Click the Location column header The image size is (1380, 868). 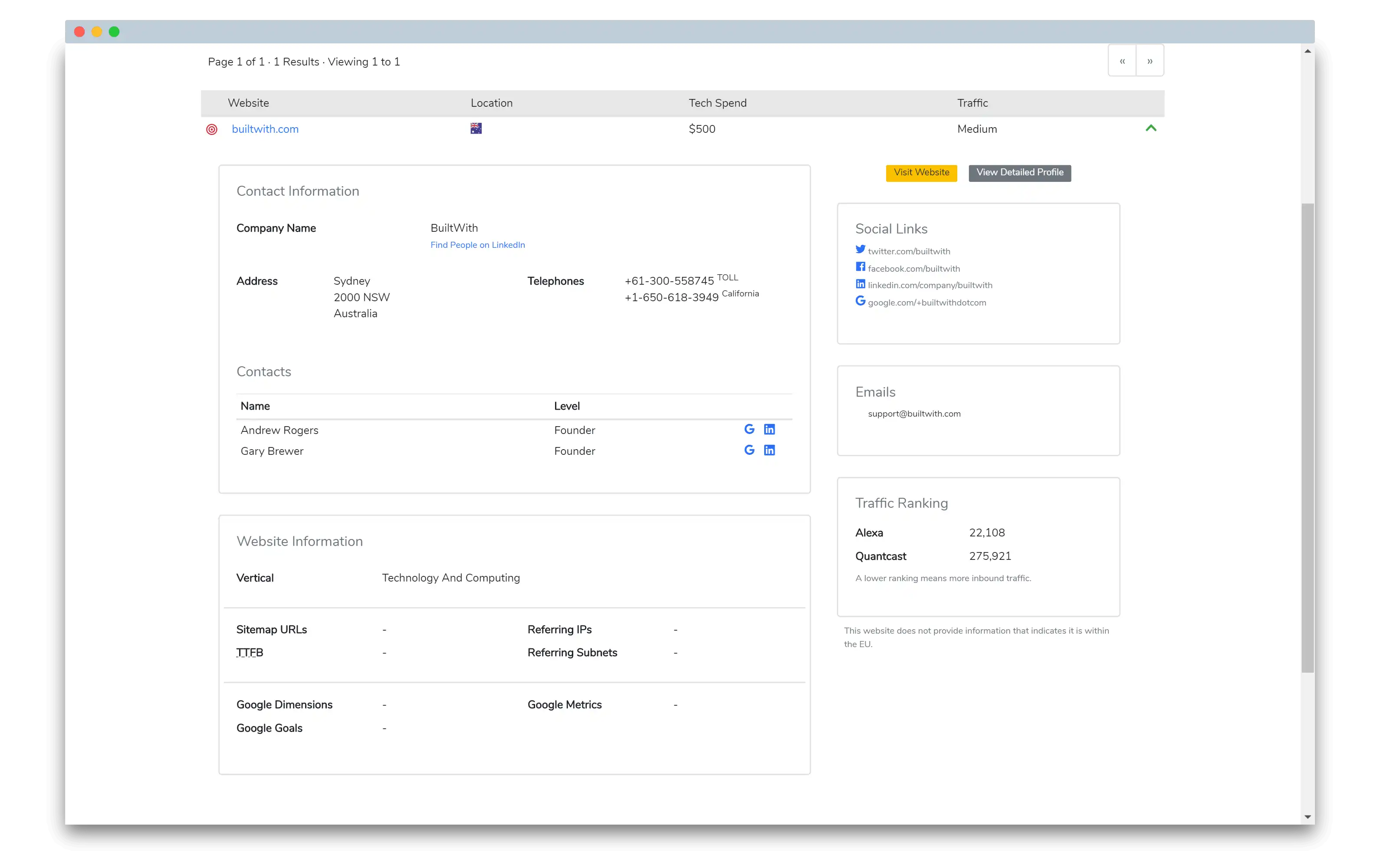(x=492, y=103)
